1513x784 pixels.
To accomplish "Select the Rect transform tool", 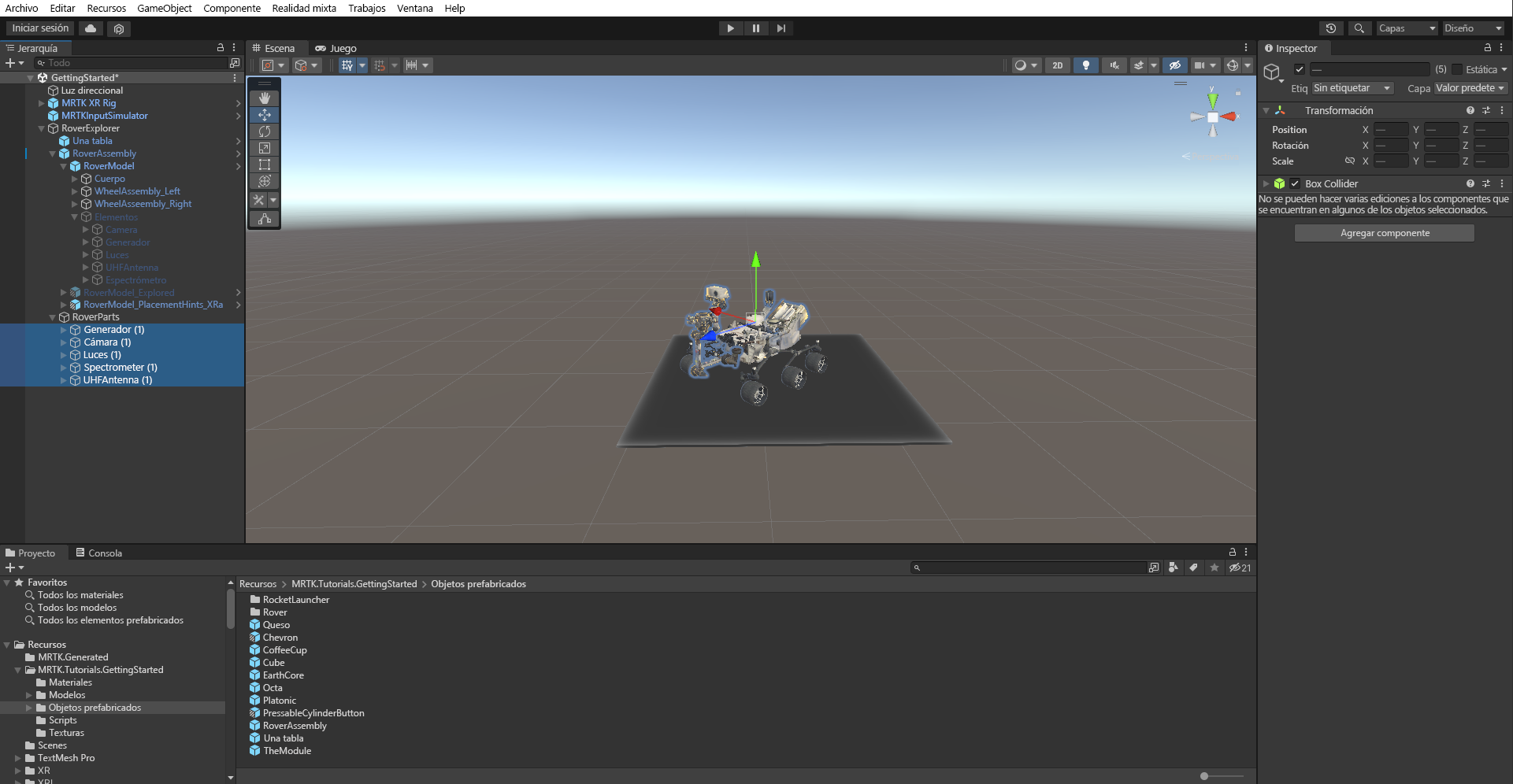I will (265, 165).
